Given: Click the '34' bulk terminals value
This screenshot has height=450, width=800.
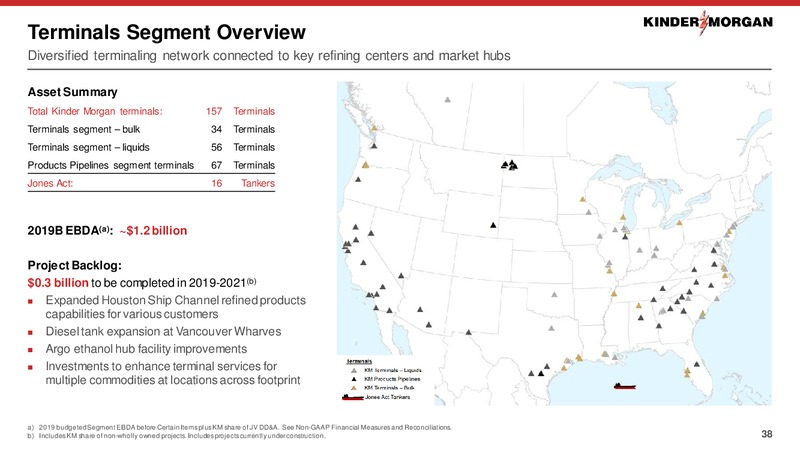Looking at the screenshot, I should click(216, 129).
